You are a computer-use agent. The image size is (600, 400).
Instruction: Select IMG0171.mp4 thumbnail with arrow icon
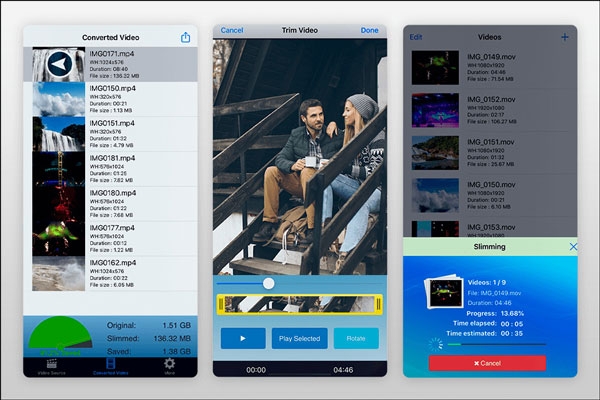tap(57, 64)
